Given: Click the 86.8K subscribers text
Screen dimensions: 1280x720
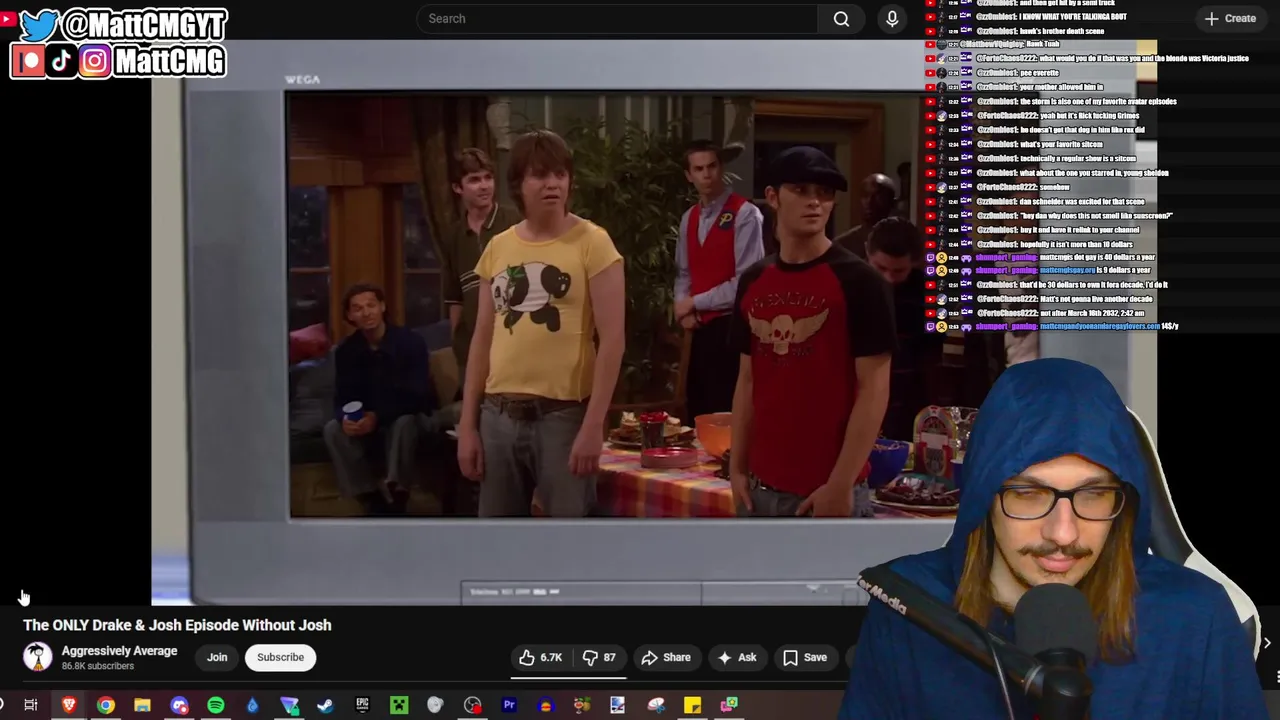Looking at the screenshot, I should [97, 666].
